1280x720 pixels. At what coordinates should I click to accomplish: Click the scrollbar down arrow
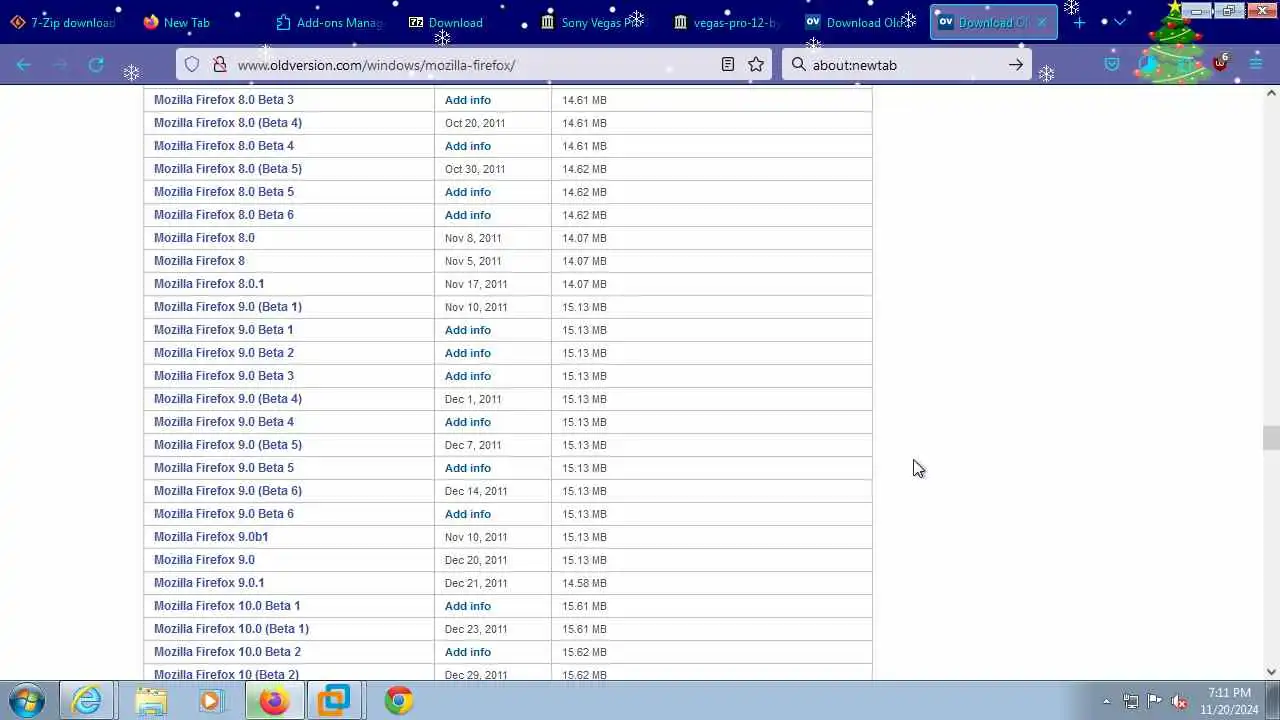tap(1271, 672)
